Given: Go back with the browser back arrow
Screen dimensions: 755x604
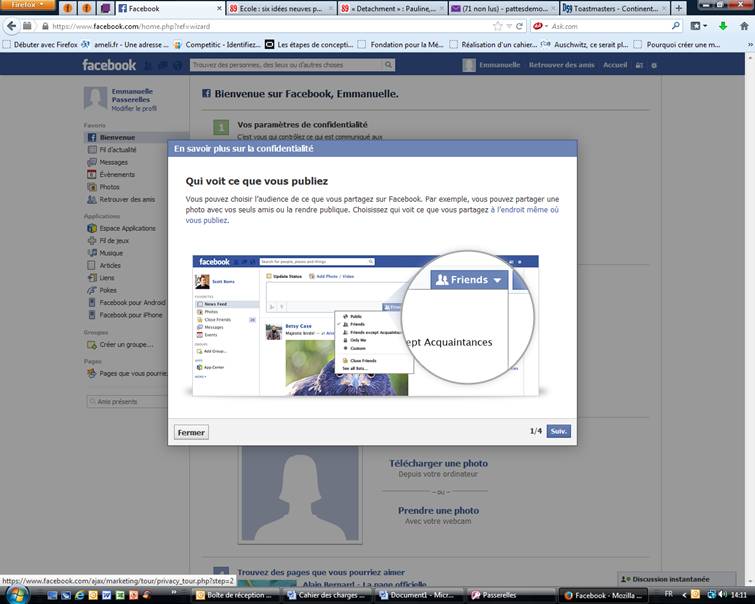Looking at the screenshot, I should [11, 26].
